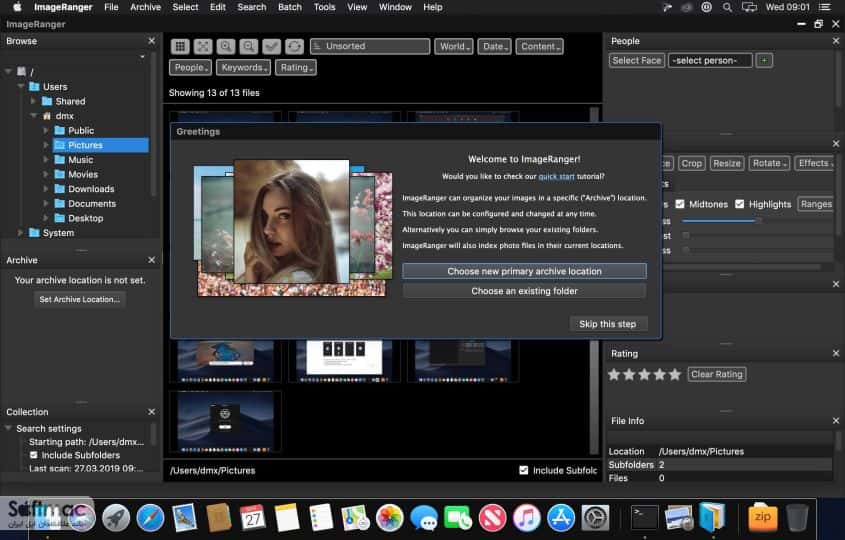This screenshot has height=540, width=845.
Task: Click the second magnifier zoom icon
Action: click(x=248, y=46)
